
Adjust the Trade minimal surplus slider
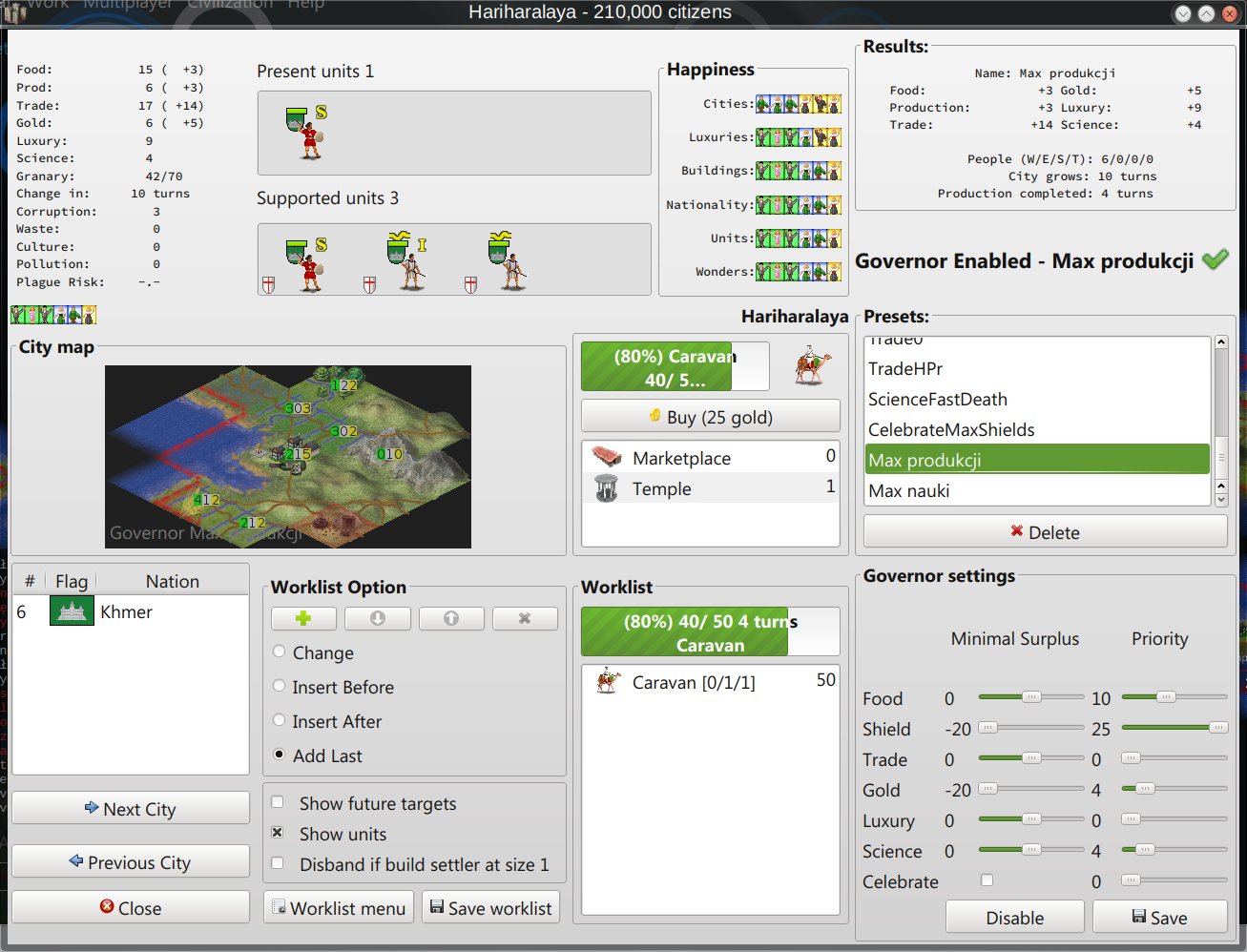[x=1031, y=758]
